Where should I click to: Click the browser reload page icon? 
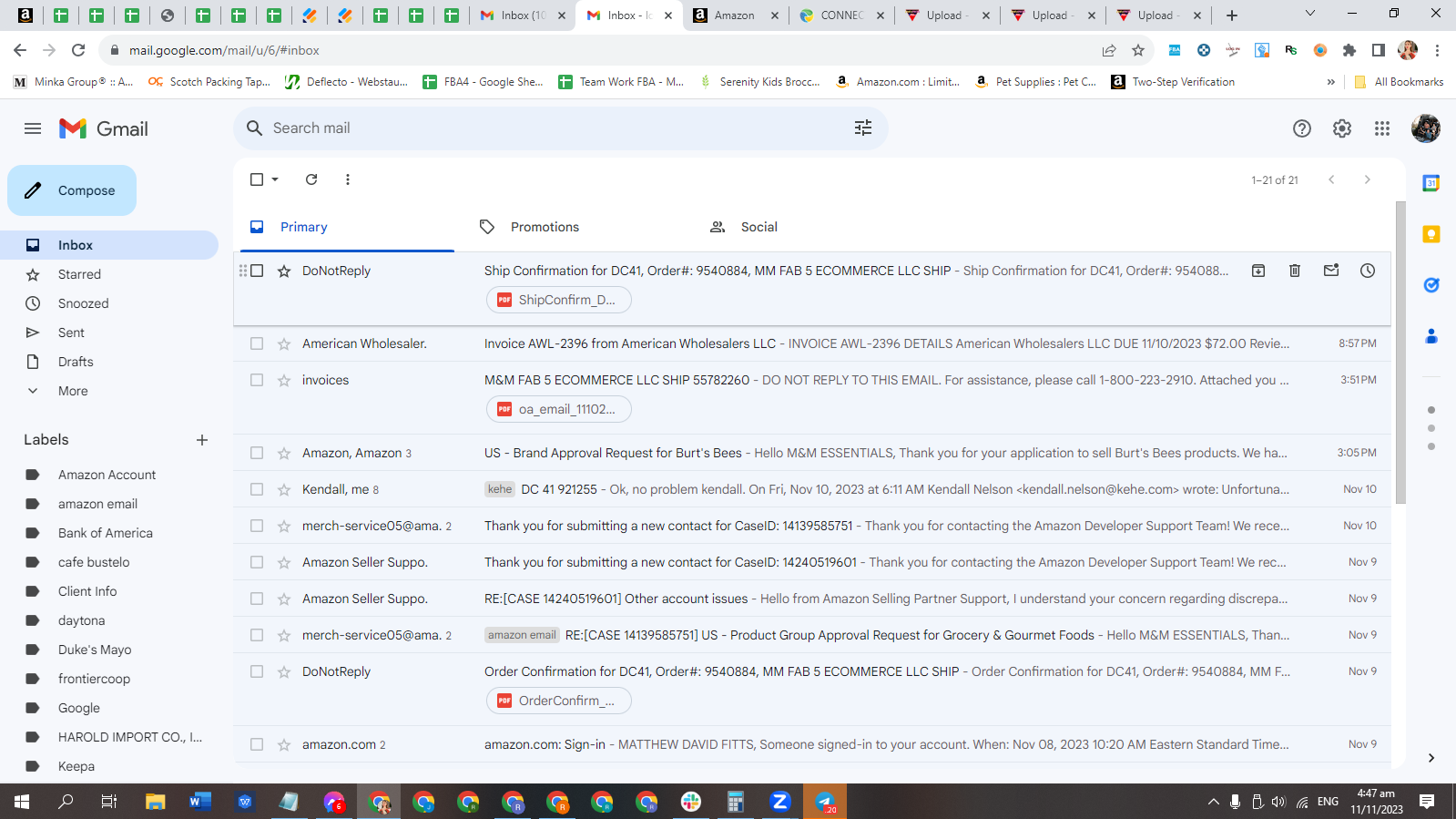coord(78,50)
